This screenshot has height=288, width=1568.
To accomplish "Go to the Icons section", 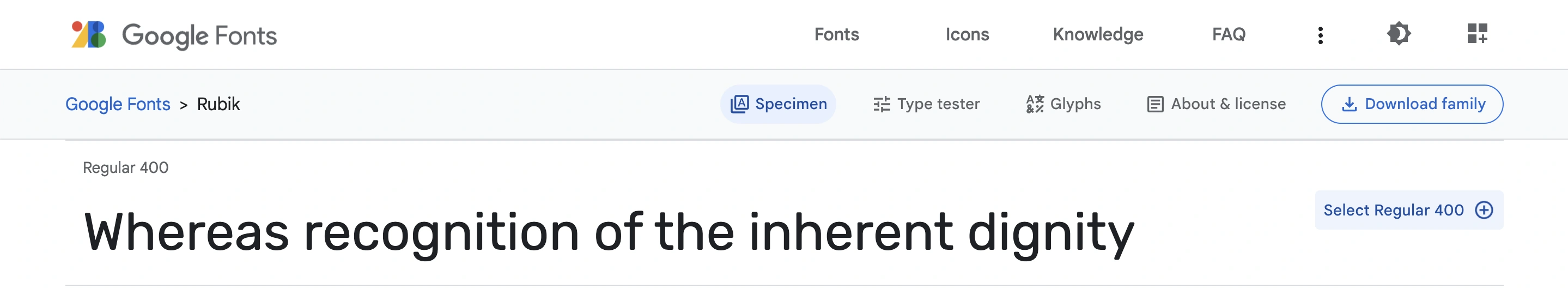I will click(x=967, y=35).
